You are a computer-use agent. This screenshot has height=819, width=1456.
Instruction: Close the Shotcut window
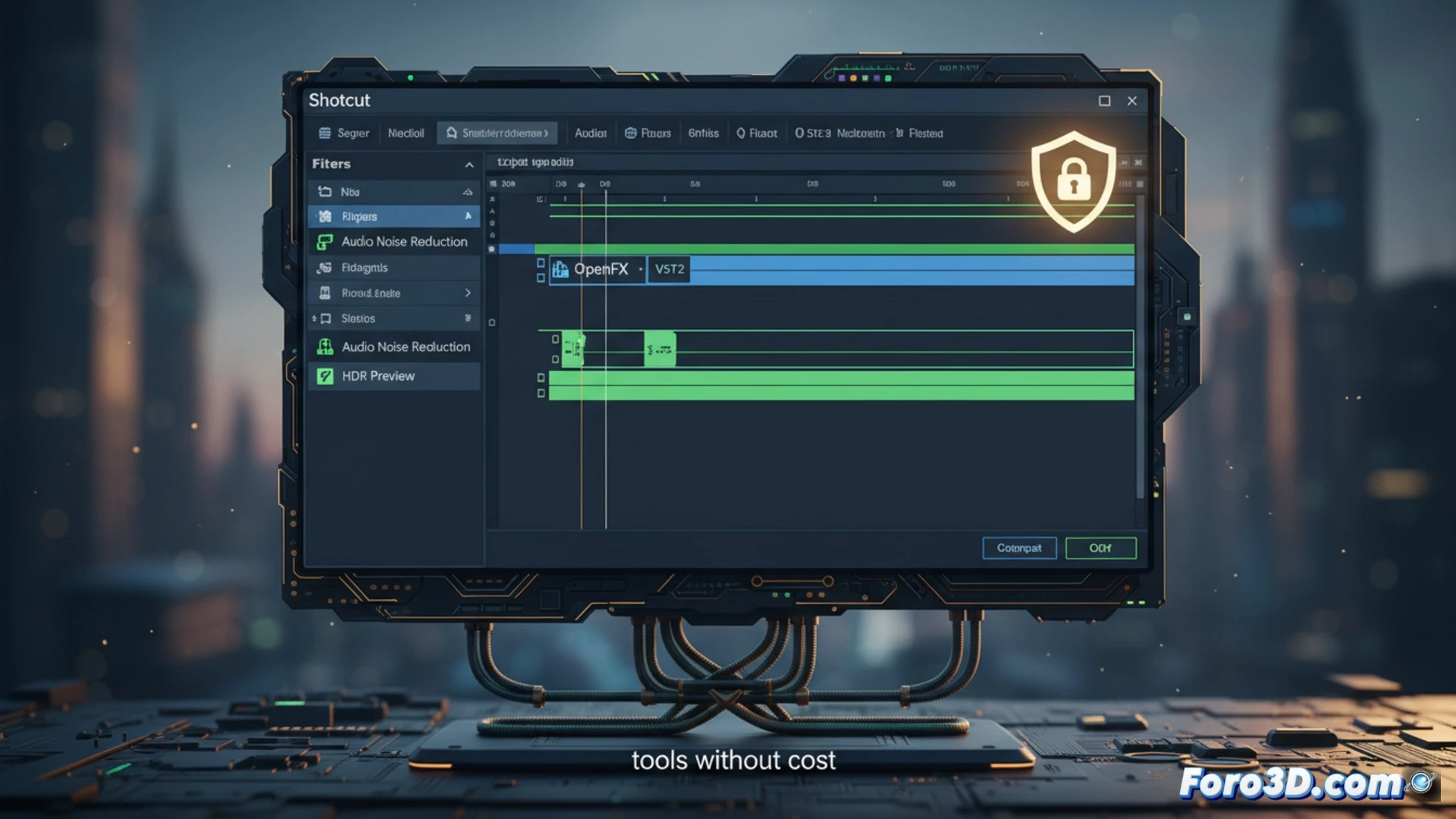(1131, 101)
